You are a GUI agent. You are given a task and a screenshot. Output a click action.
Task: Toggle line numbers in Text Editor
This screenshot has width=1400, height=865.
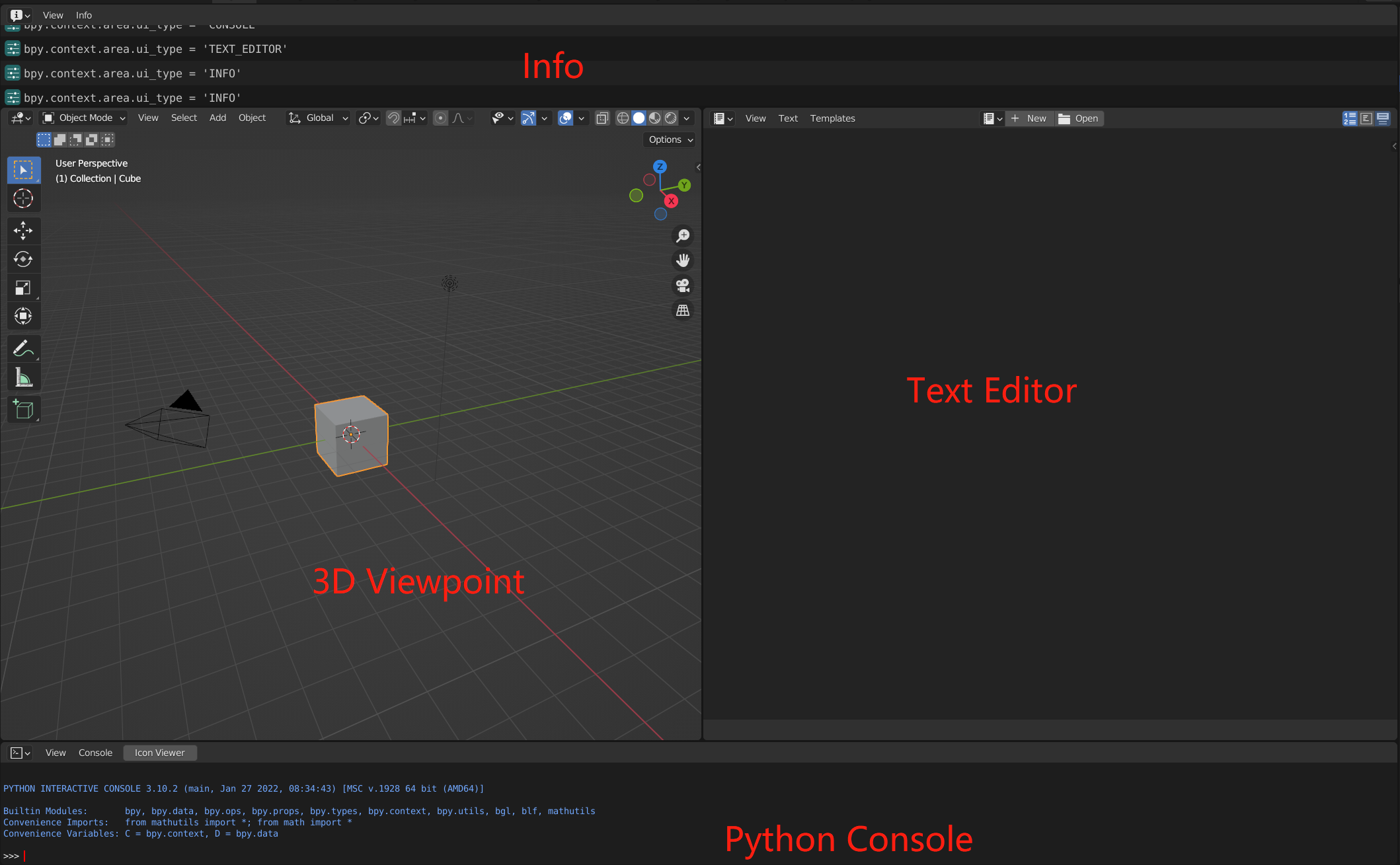pyautogui.click(x=1350, y=118)
